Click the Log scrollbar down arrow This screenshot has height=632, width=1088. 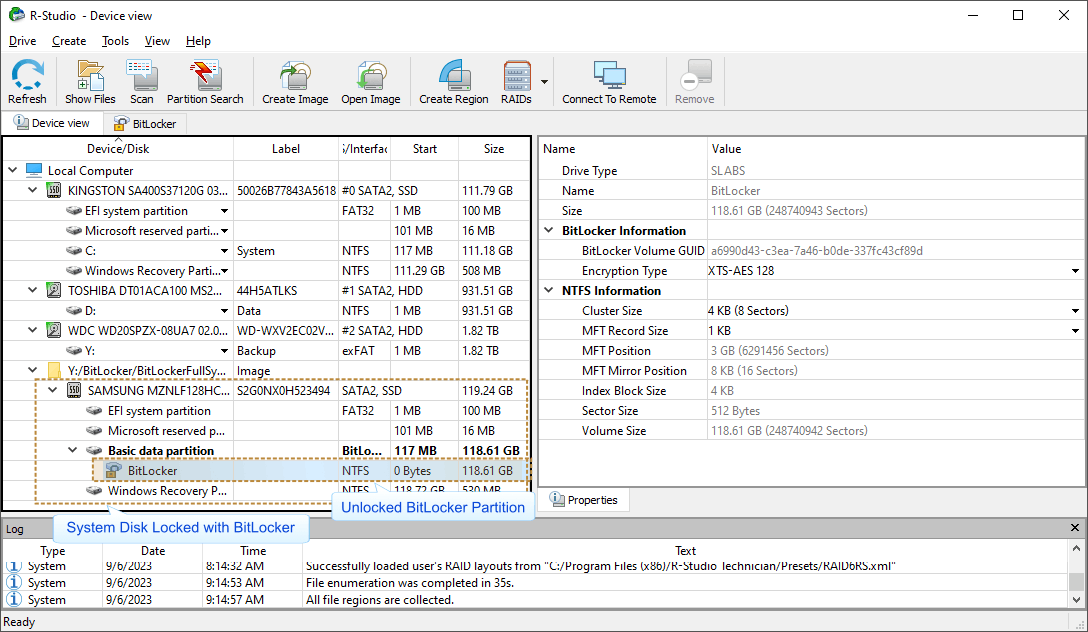tap(1076, 599)
